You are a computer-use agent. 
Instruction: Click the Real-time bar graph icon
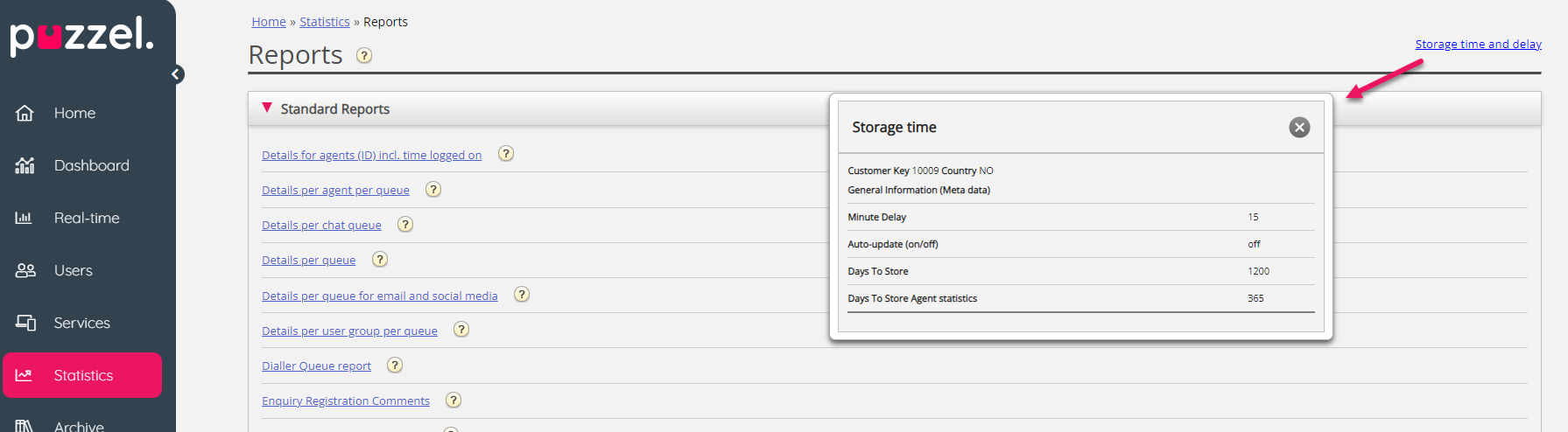click(25, 218)
